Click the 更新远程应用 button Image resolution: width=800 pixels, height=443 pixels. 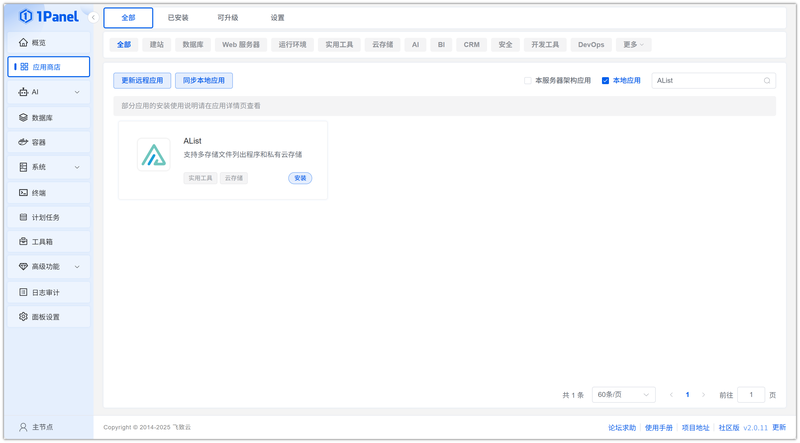point(142,81)
